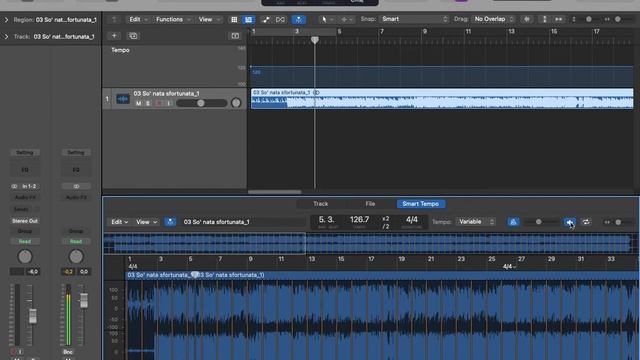Click the global tracks configure icon
Viewport: 640px width, 360px height.
pos(235,36)
